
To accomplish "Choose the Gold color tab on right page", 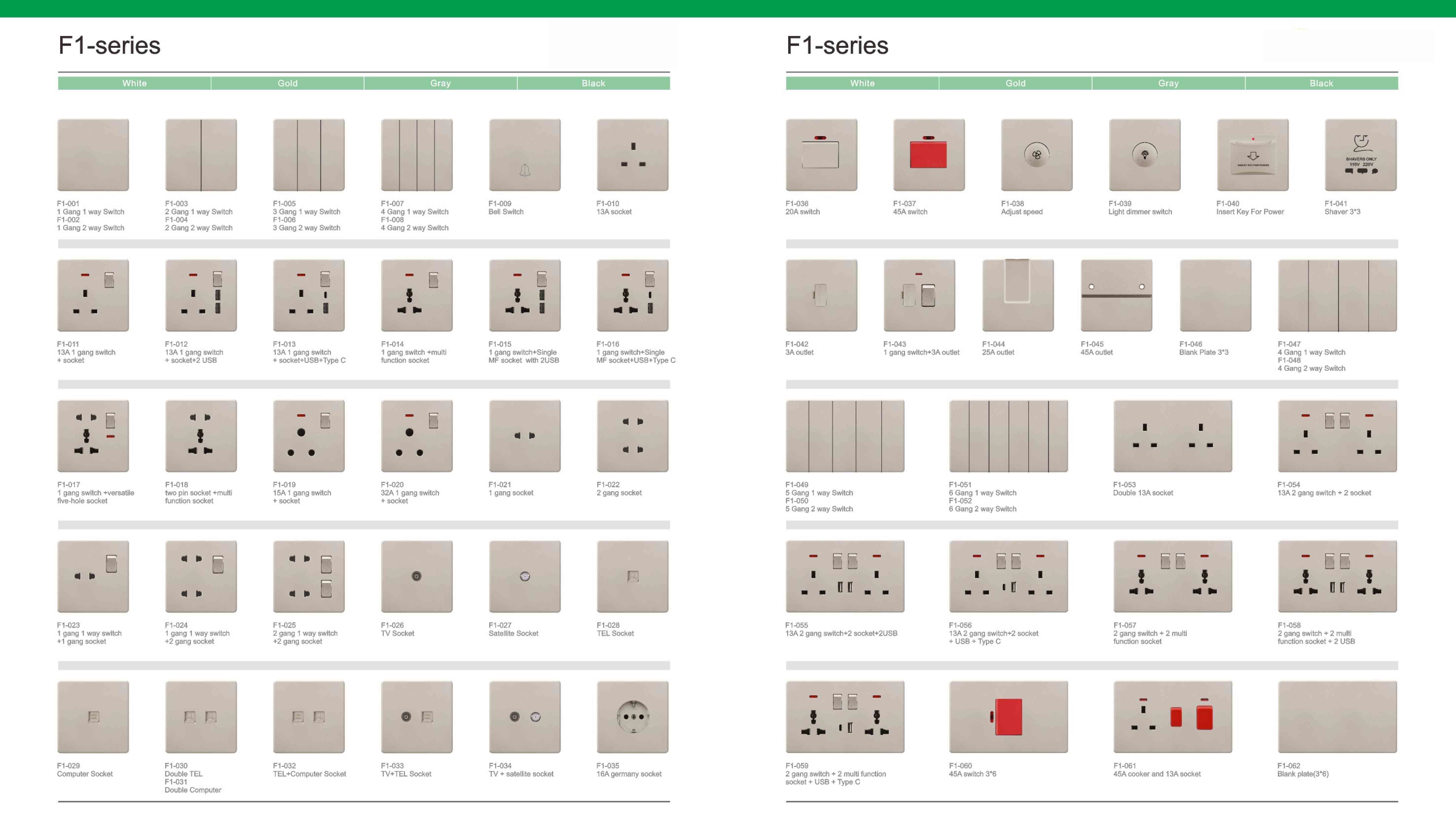I will click(1015, 83).
